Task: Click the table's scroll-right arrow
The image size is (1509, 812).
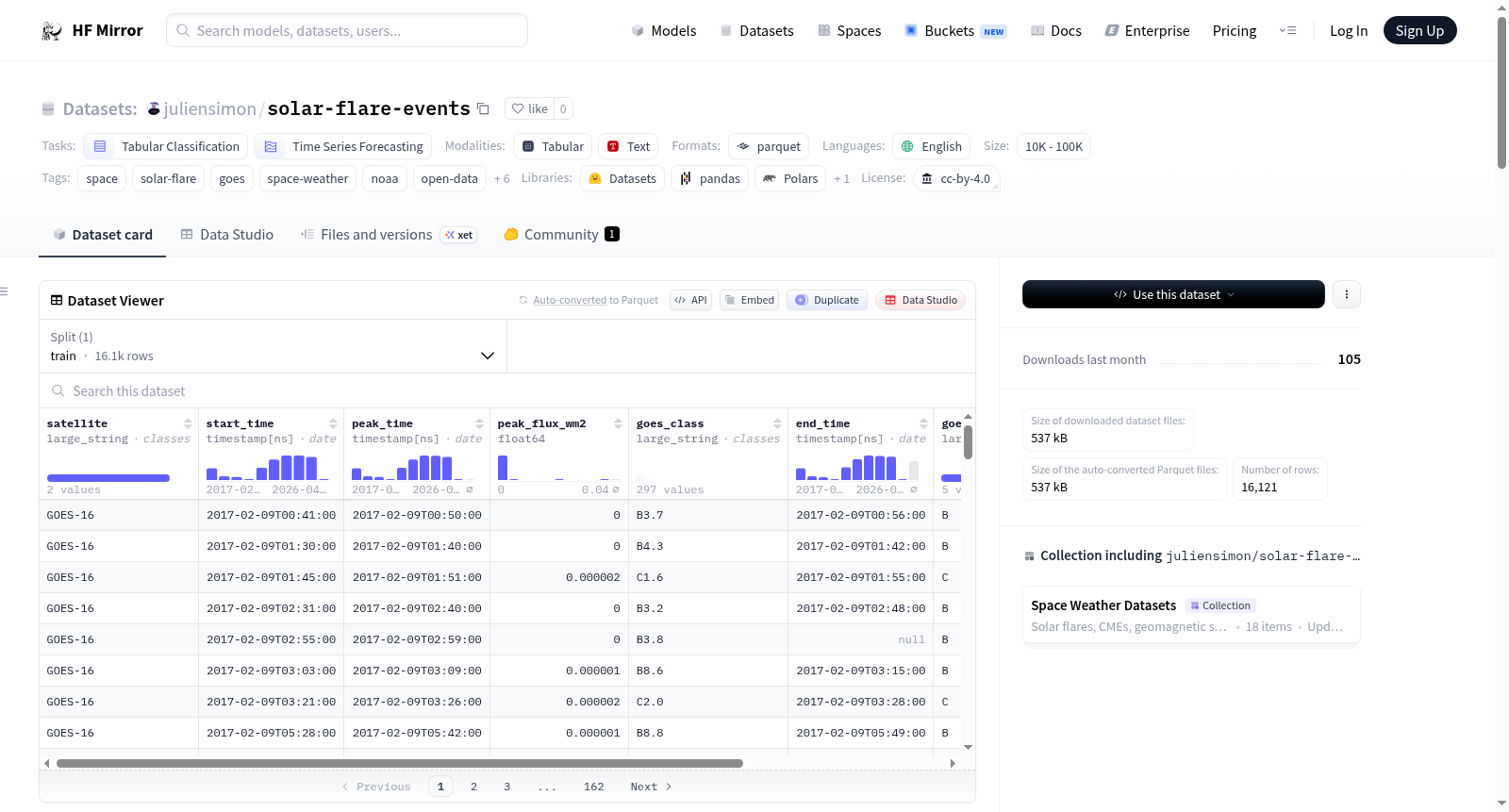Action: coord(953,763)
